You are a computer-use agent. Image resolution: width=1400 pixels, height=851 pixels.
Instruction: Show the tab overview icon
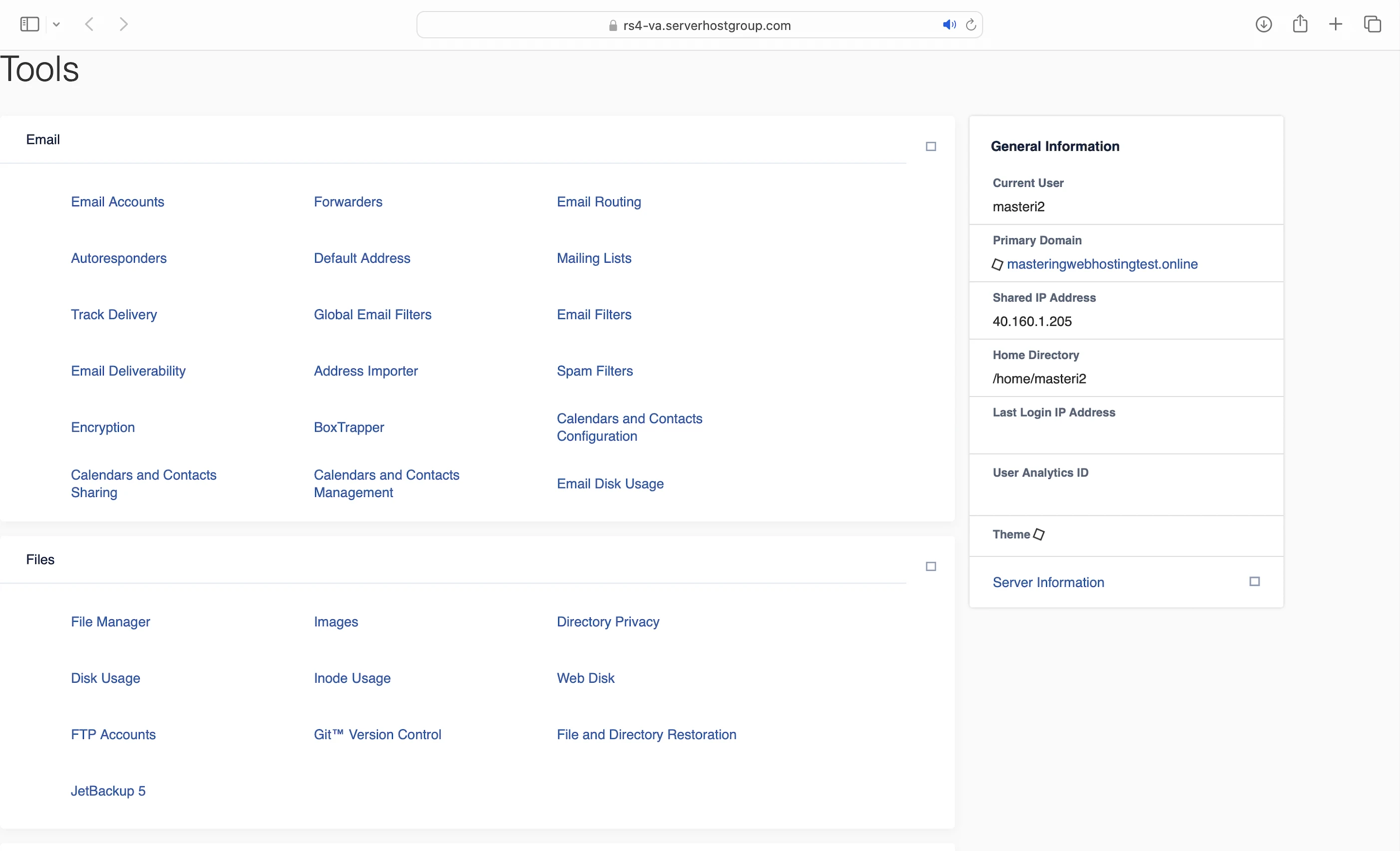click(1372, 24)
